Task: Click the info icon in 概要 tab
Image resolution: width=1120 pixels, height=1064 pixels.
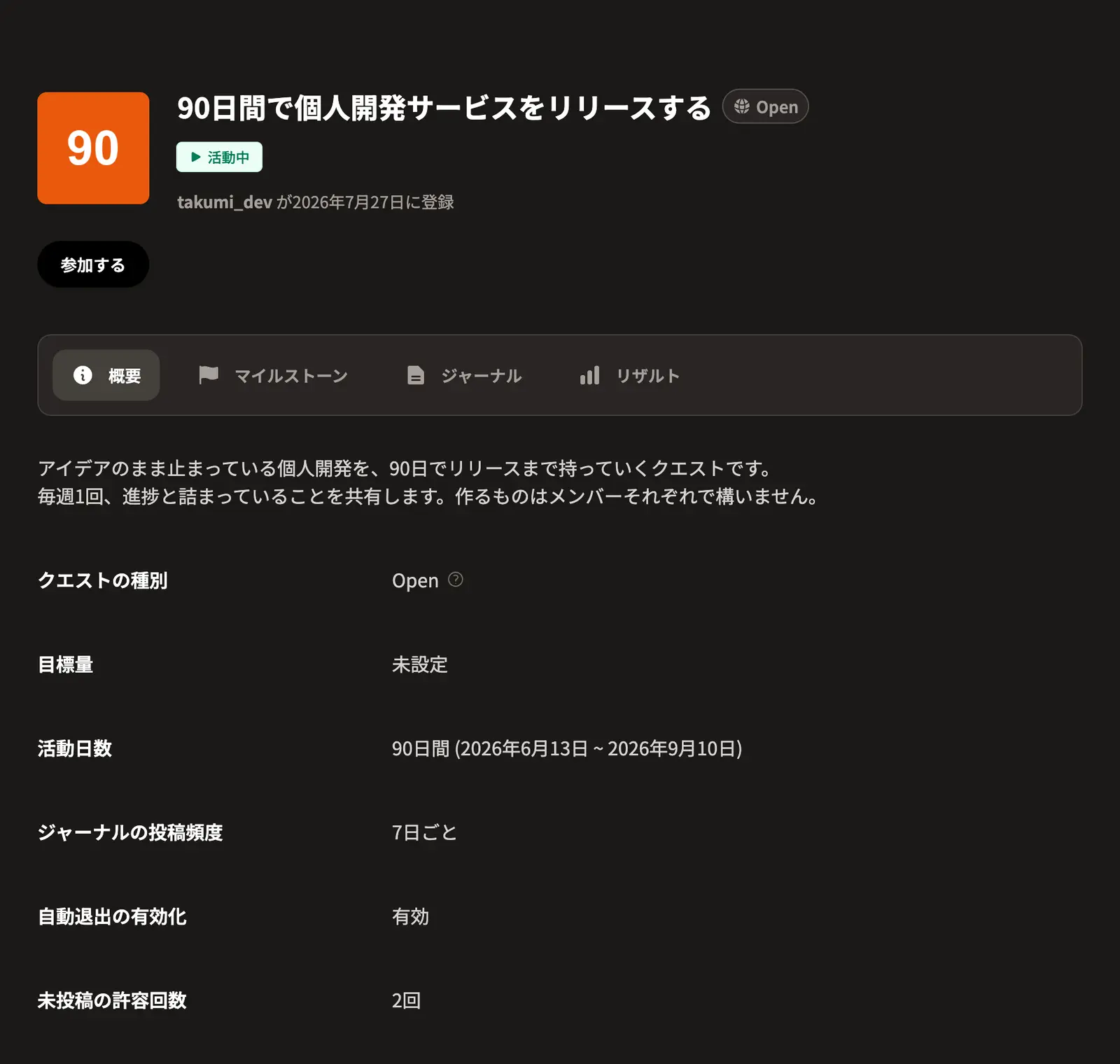Action: [83, 375]
